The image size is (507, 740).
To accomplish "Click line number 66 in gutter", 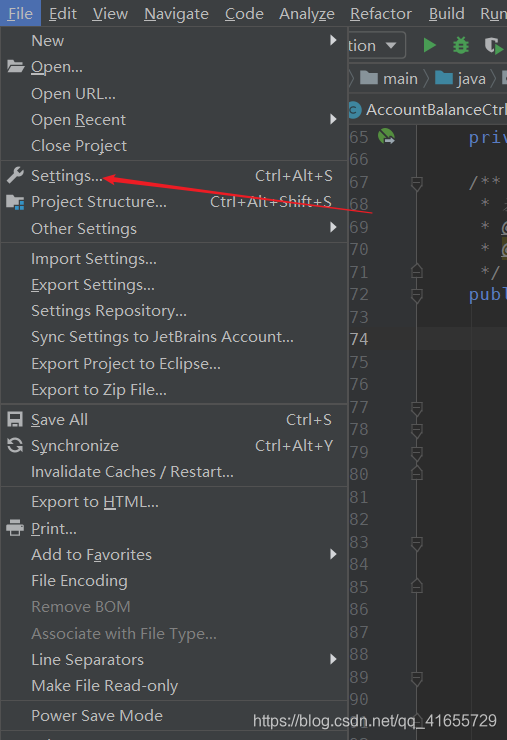I will coord(359,160).
